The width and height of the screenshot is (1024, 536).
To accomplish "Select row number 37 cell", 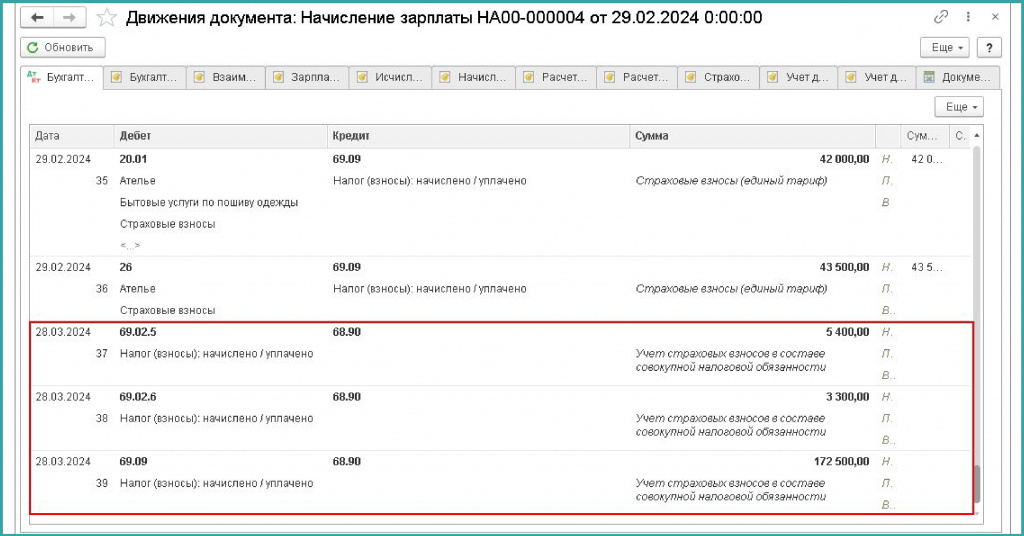I will [x=102, y=353].
